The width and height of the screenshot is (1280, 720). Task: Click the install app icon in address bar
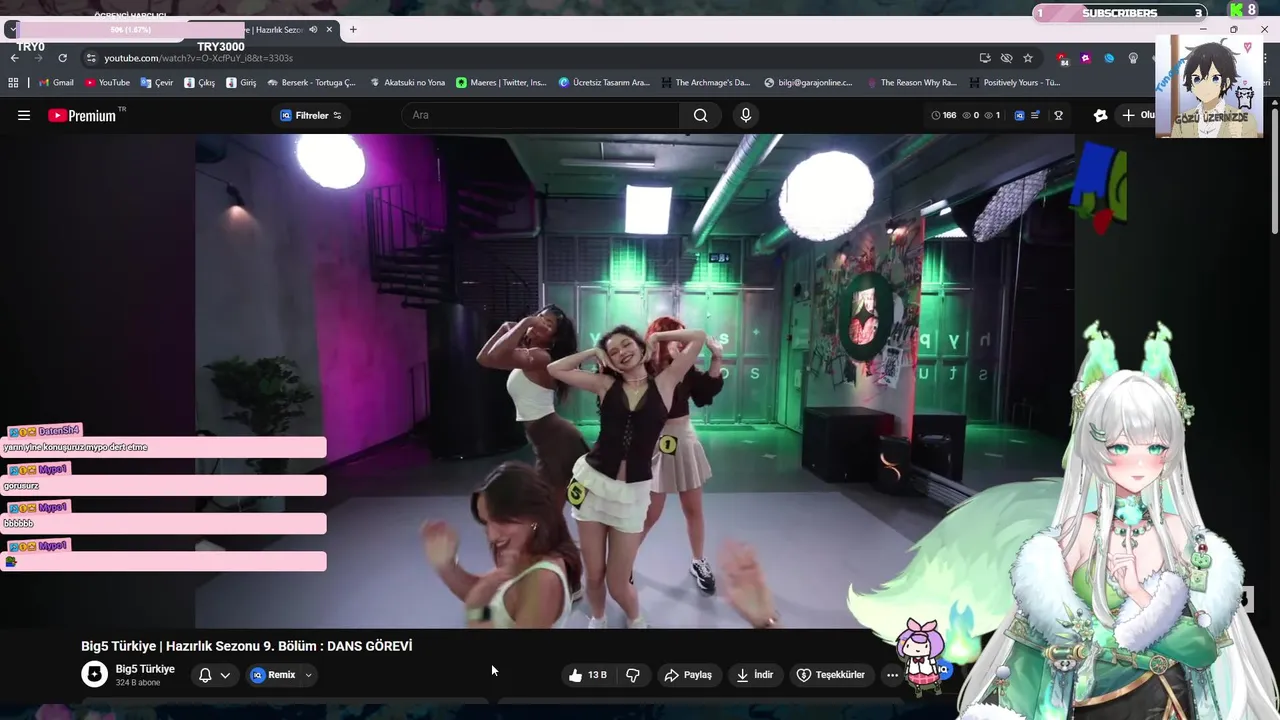985,58
